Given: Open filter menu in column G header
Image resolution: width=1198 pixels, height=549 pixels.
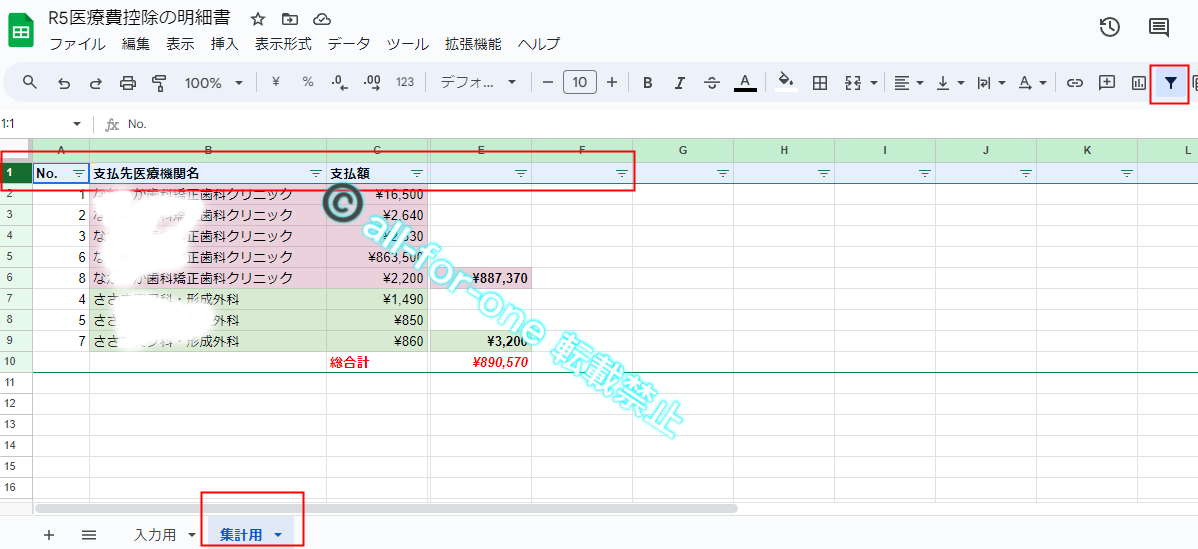Looking at the screenshot, I should tap(723, 173).
